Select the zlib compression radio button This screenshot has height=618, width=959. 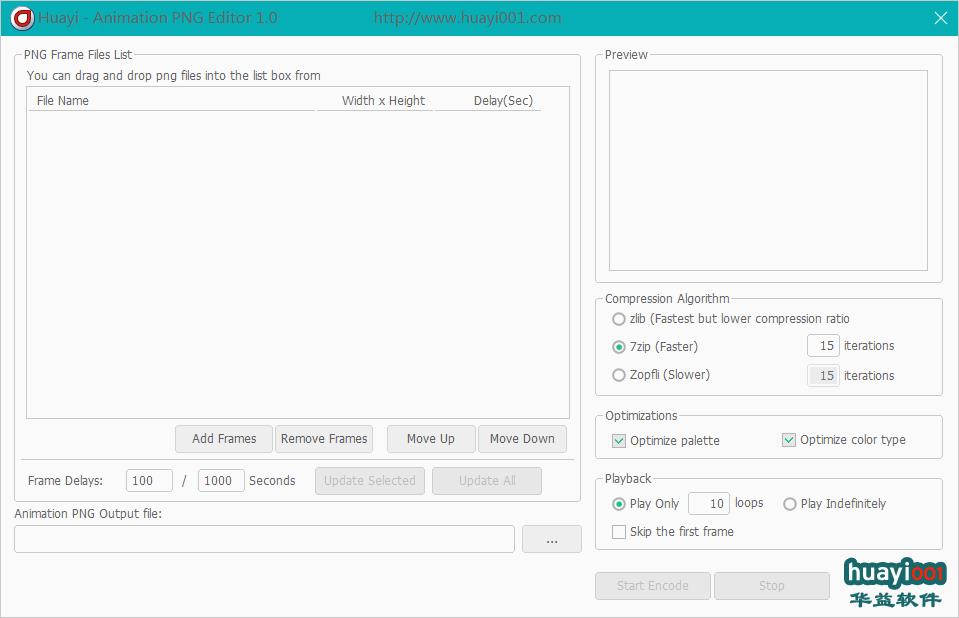point(618,319)
